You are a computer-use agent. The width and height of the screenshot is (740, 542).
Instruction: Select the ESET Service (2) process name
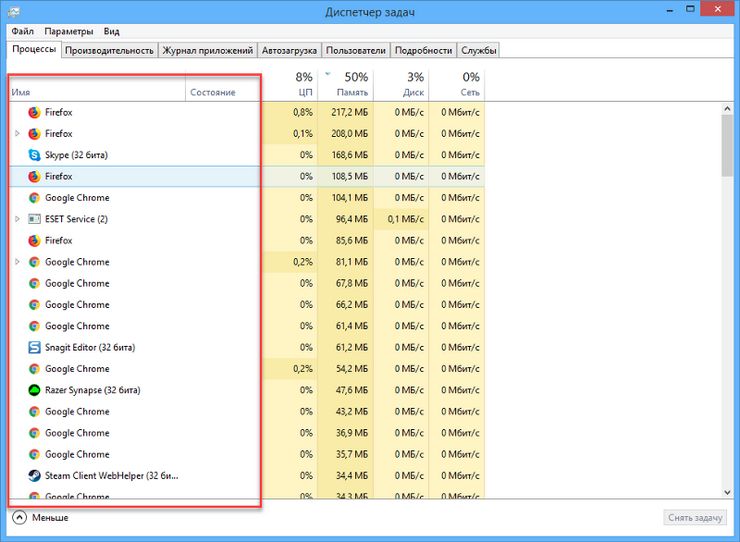76,219
